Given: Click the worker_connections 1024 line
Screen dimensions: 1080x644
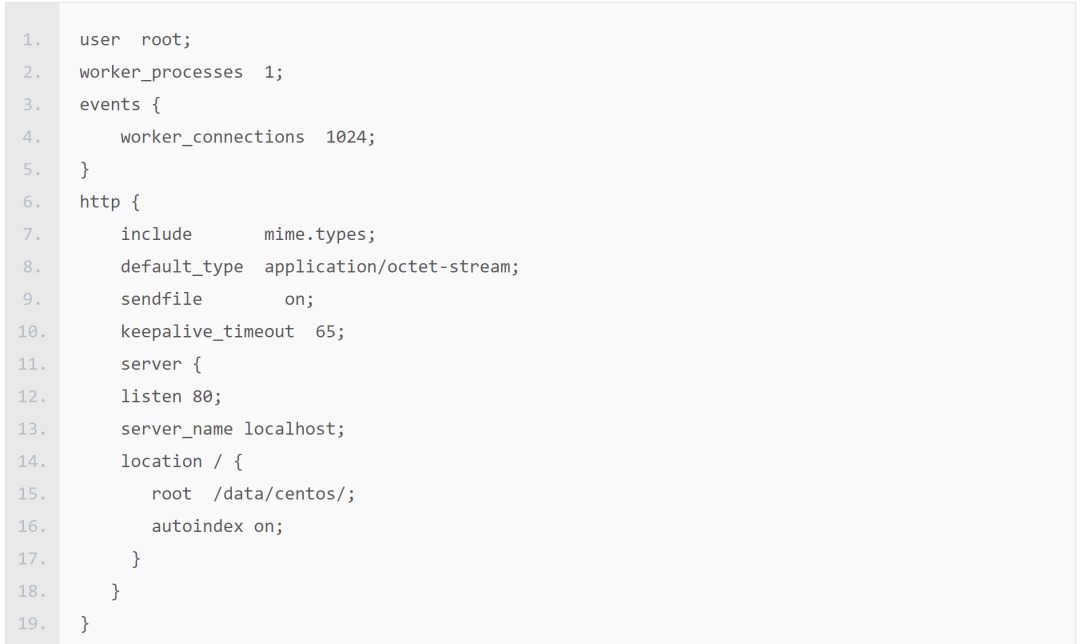Looking at the screenshot, I should 248,137.
